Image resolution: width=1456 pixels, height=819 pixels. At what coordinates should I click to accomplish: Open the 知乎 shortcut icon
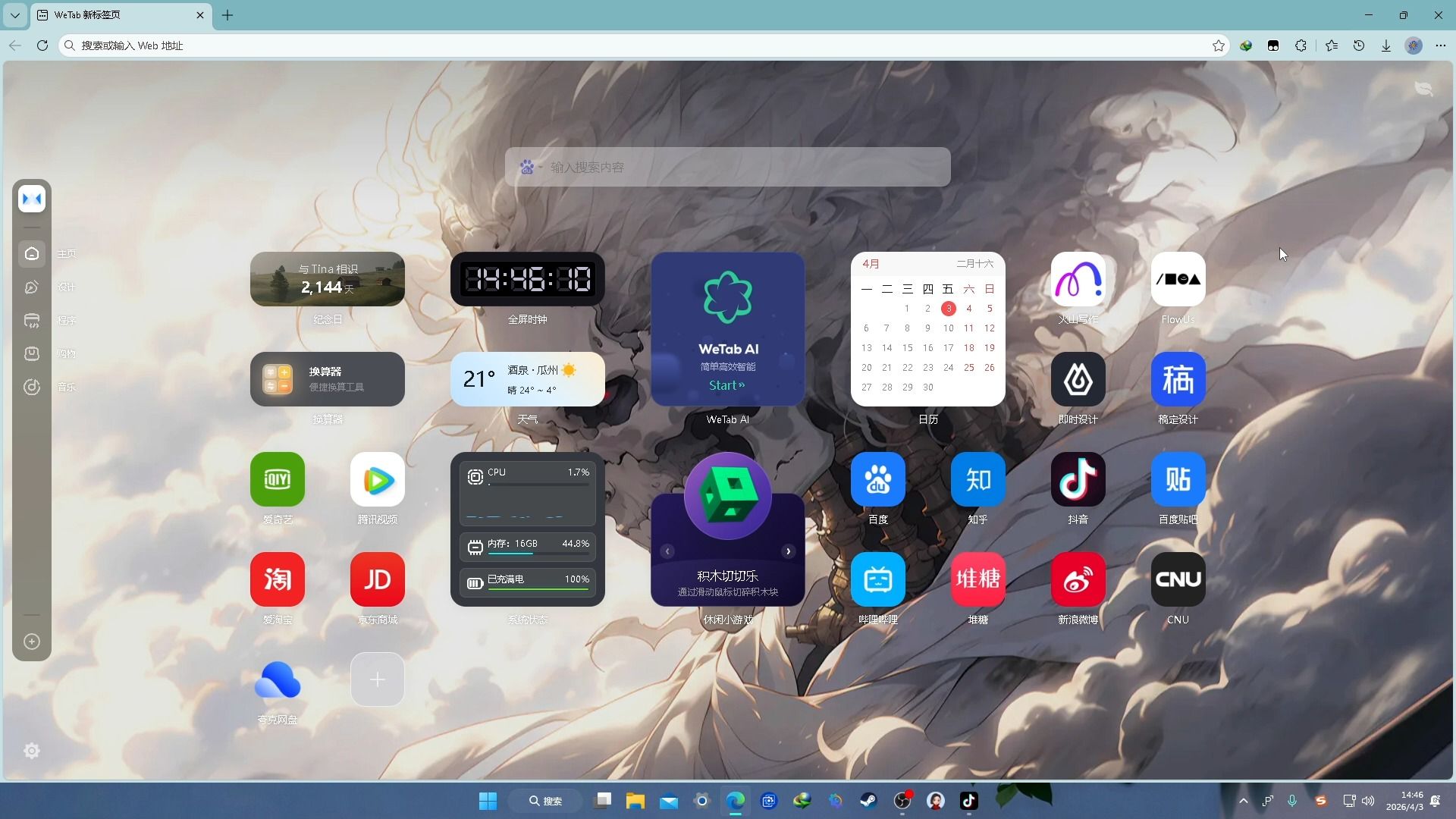[978, 479]
